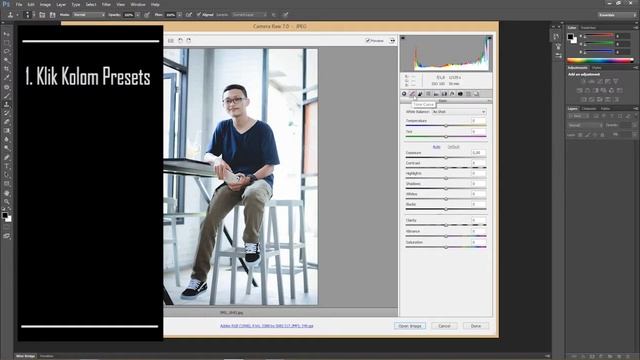Open the File menu
The image size is (640, 360).
click(19, 4)
